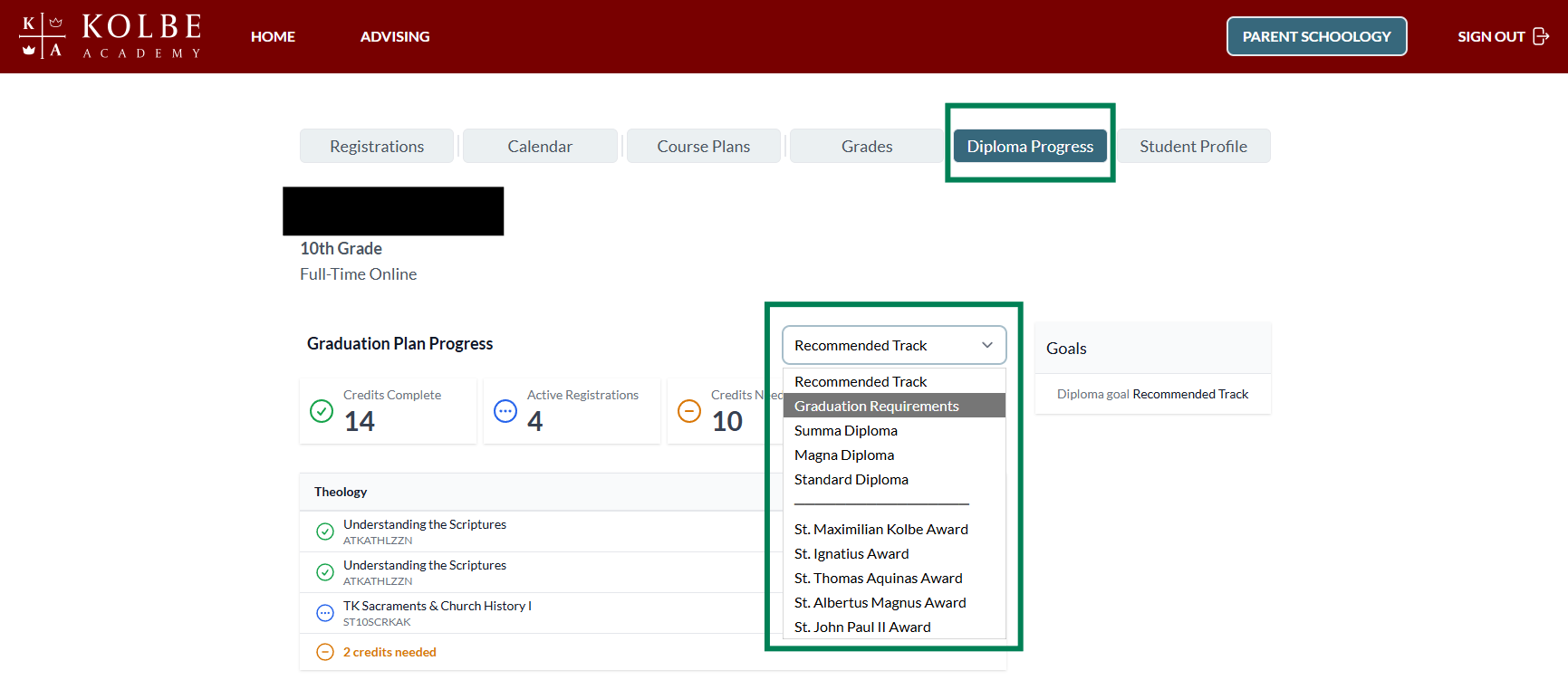Open ADVISING in the navigation bar
This screenshot has height=680, width=1568.
(x=395, y=36)
